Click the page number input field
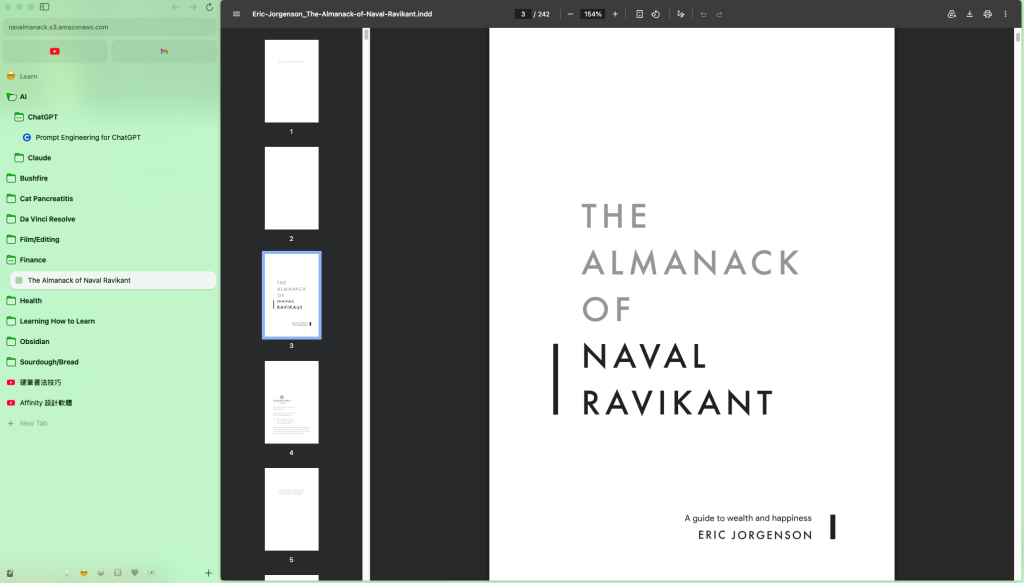Image resolution: width=1024 pixels, height=583 pixels. pos(522,14)
